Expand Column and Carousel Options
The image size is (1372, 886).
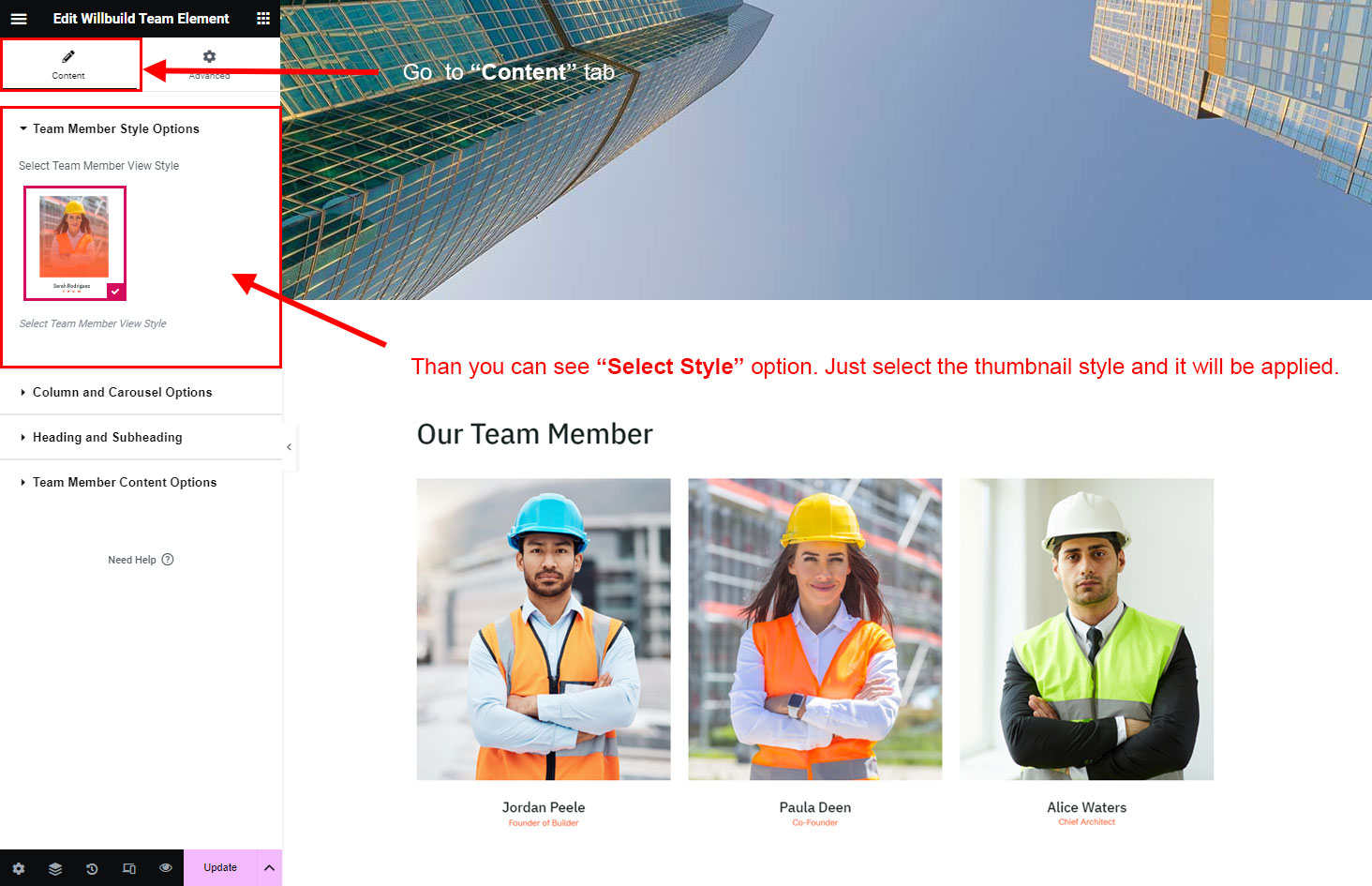point(122,393)
